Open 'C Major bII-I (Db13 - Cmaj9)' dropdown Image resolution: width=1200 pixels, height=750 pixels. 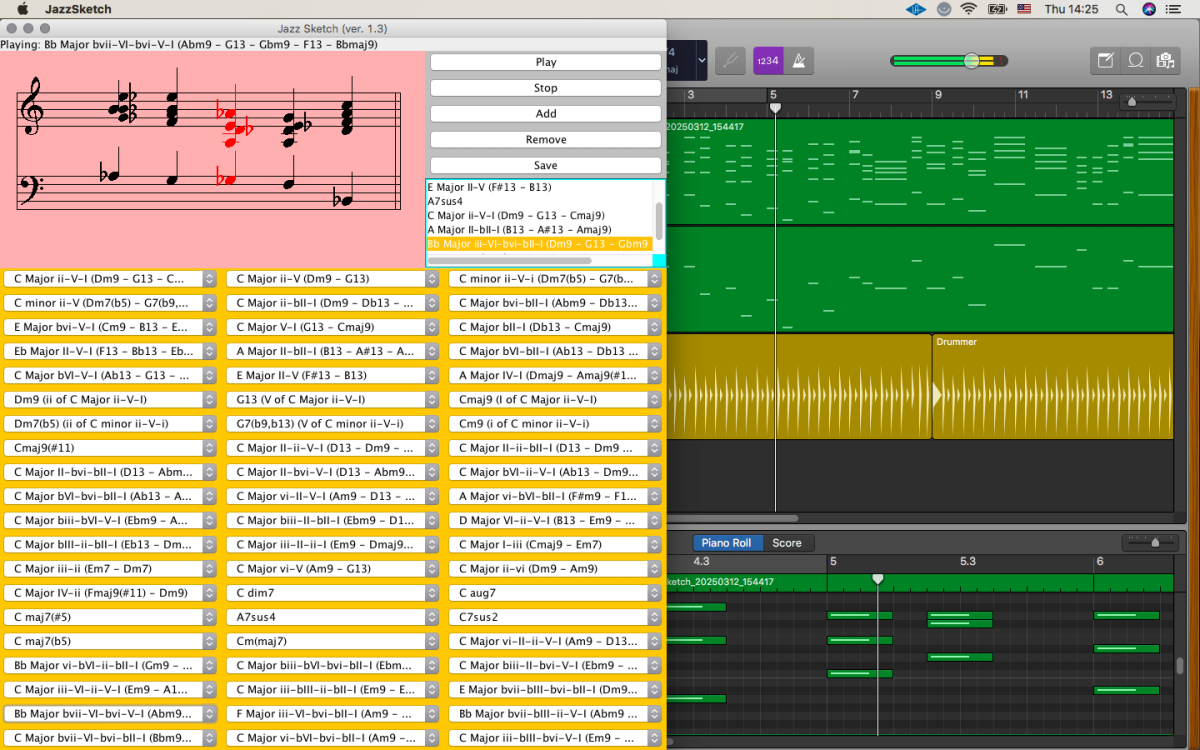click(x=555, y=327)
